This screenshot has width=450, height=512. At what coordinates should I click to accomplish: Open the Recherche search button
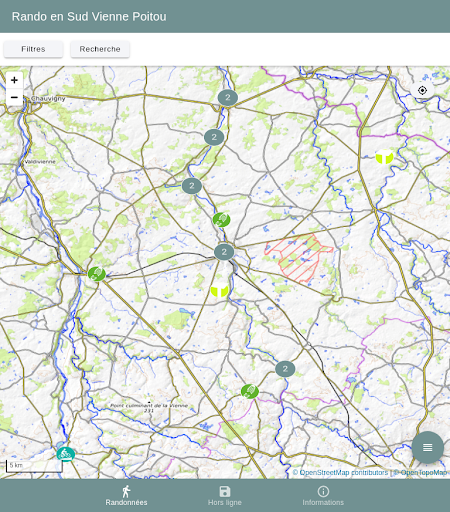pyautogui.click(x=100, y=49)
